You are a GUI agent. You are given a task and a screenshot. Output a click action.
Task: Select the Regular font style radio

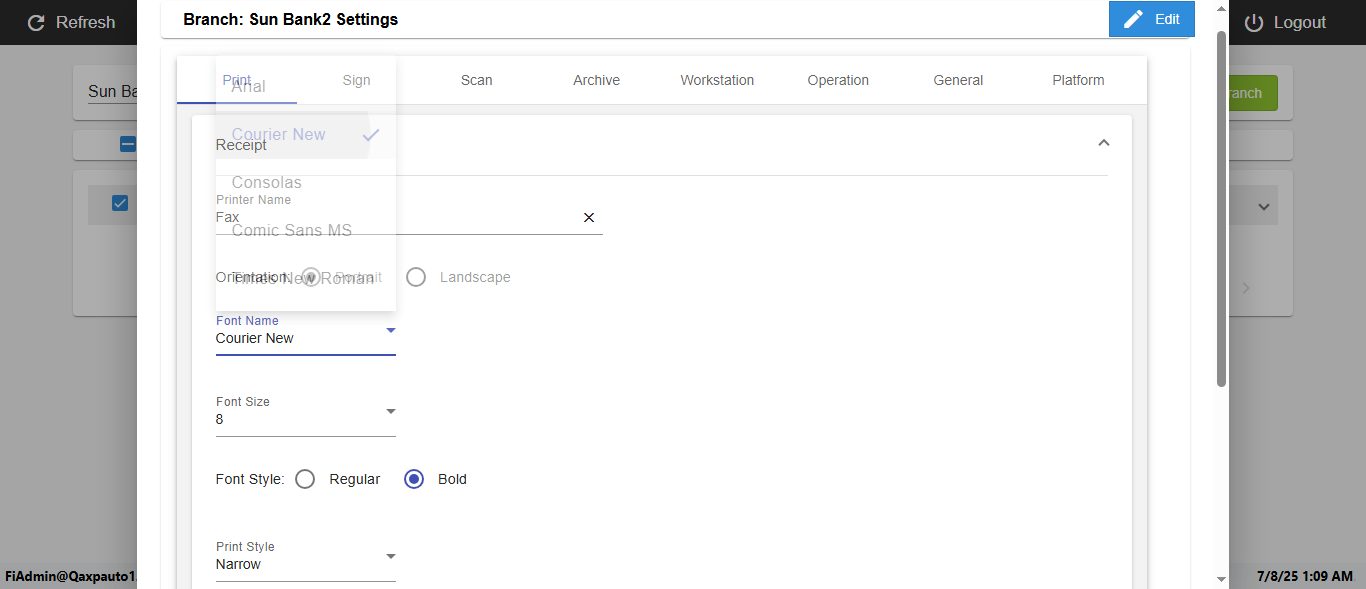(x=306, y=479)
